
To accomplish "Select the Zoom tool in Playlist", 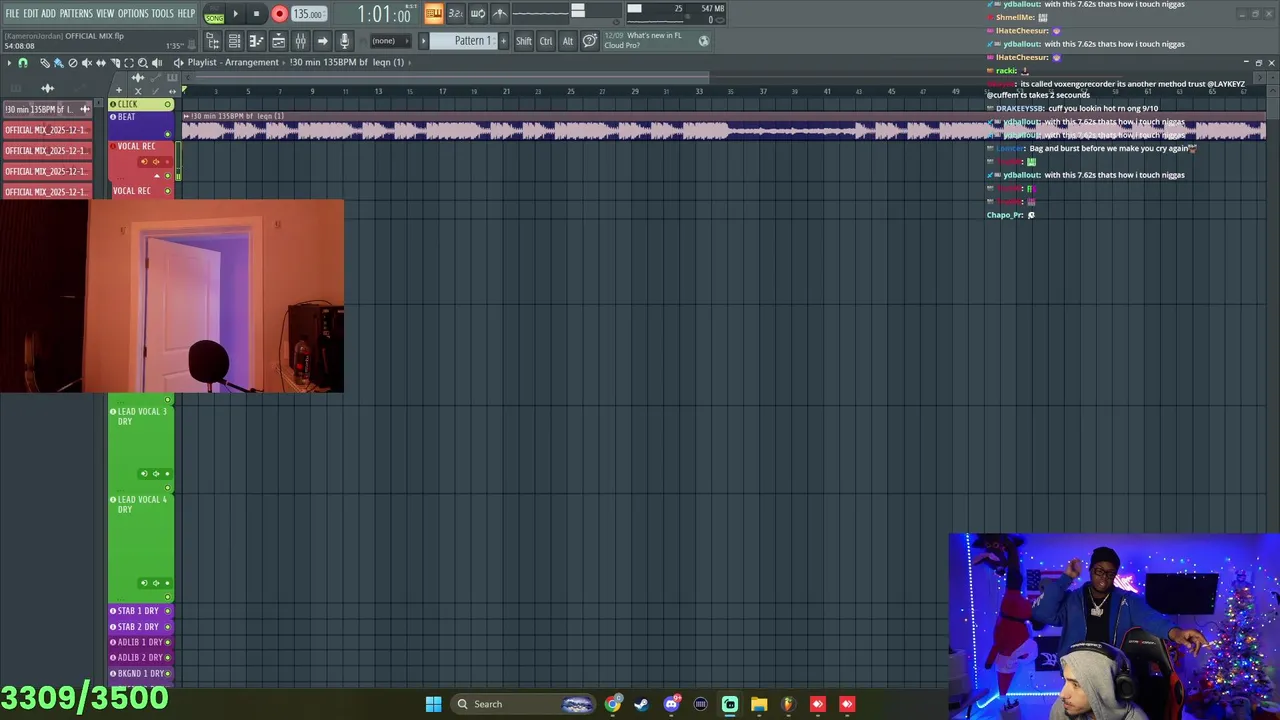I will tap(143, 62).
